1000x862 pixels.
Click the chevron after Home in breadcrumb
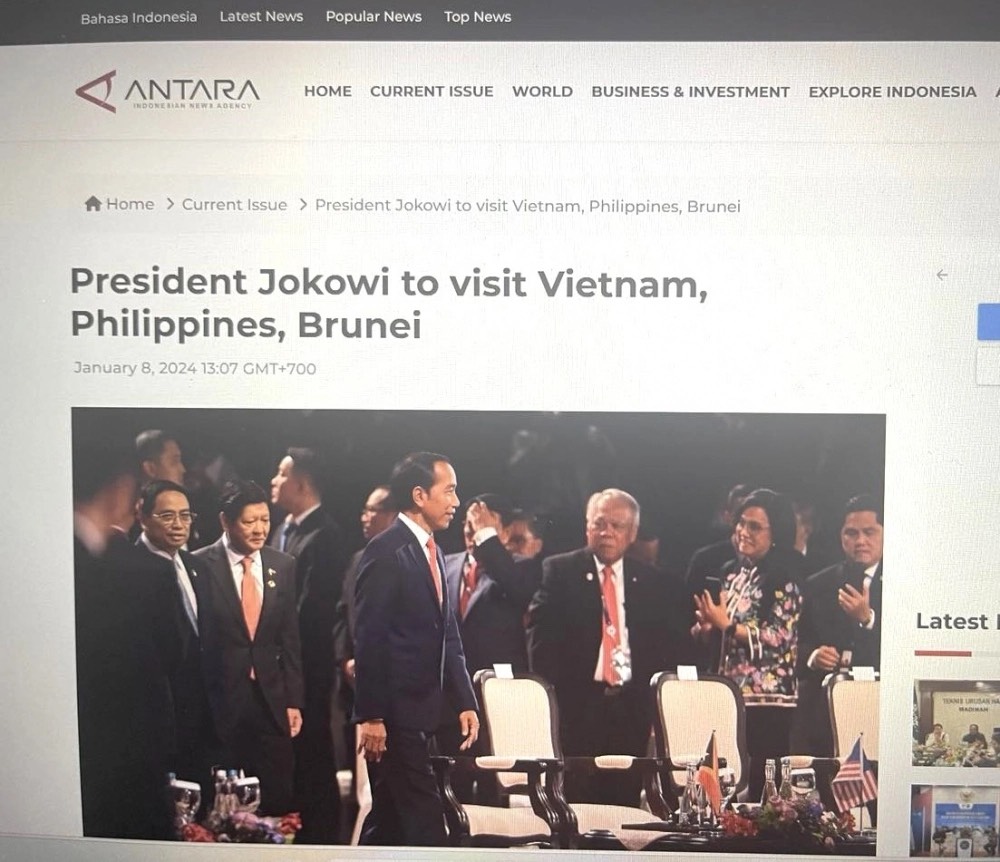coord(170,204)
